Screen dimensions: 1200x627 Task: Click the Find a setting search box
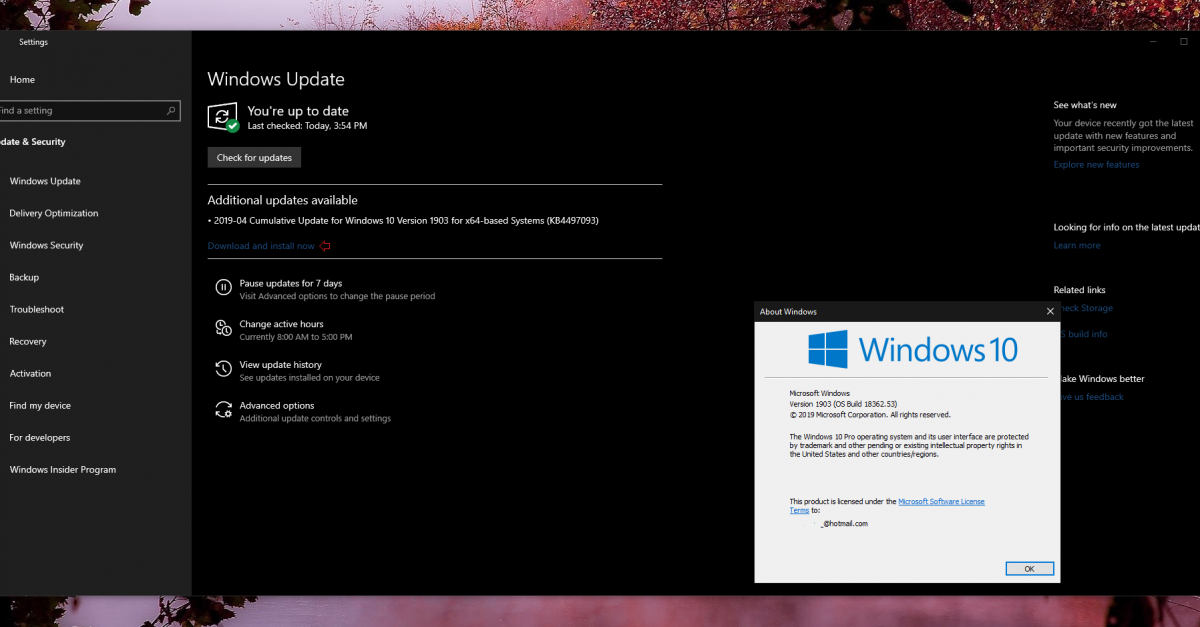tap(88, 111)
